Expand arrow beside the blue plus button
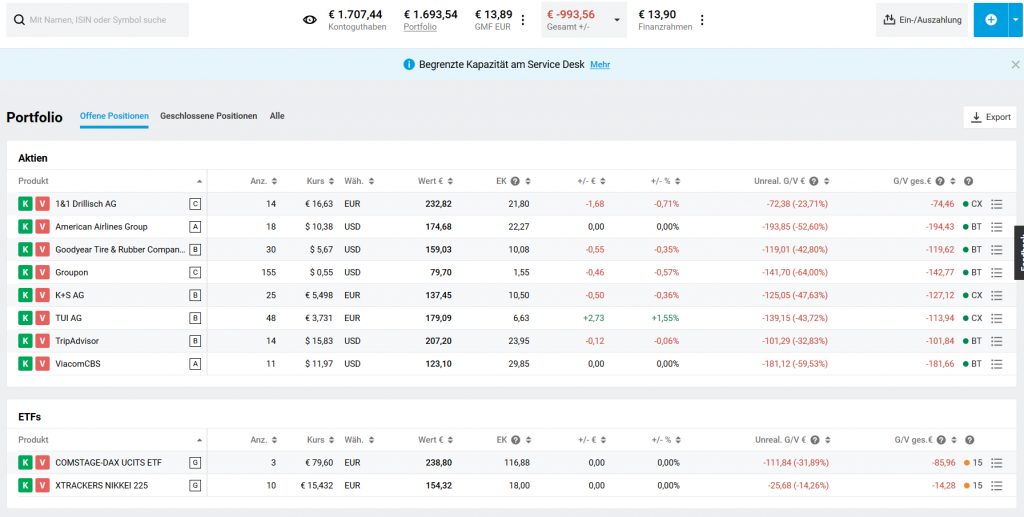 point(1015,20)
